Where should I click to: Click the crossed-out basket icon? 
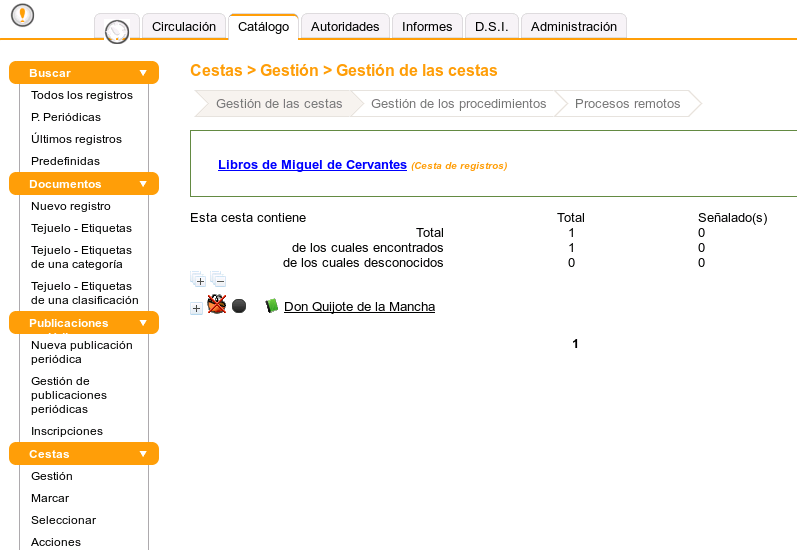[x=217, y=305]
